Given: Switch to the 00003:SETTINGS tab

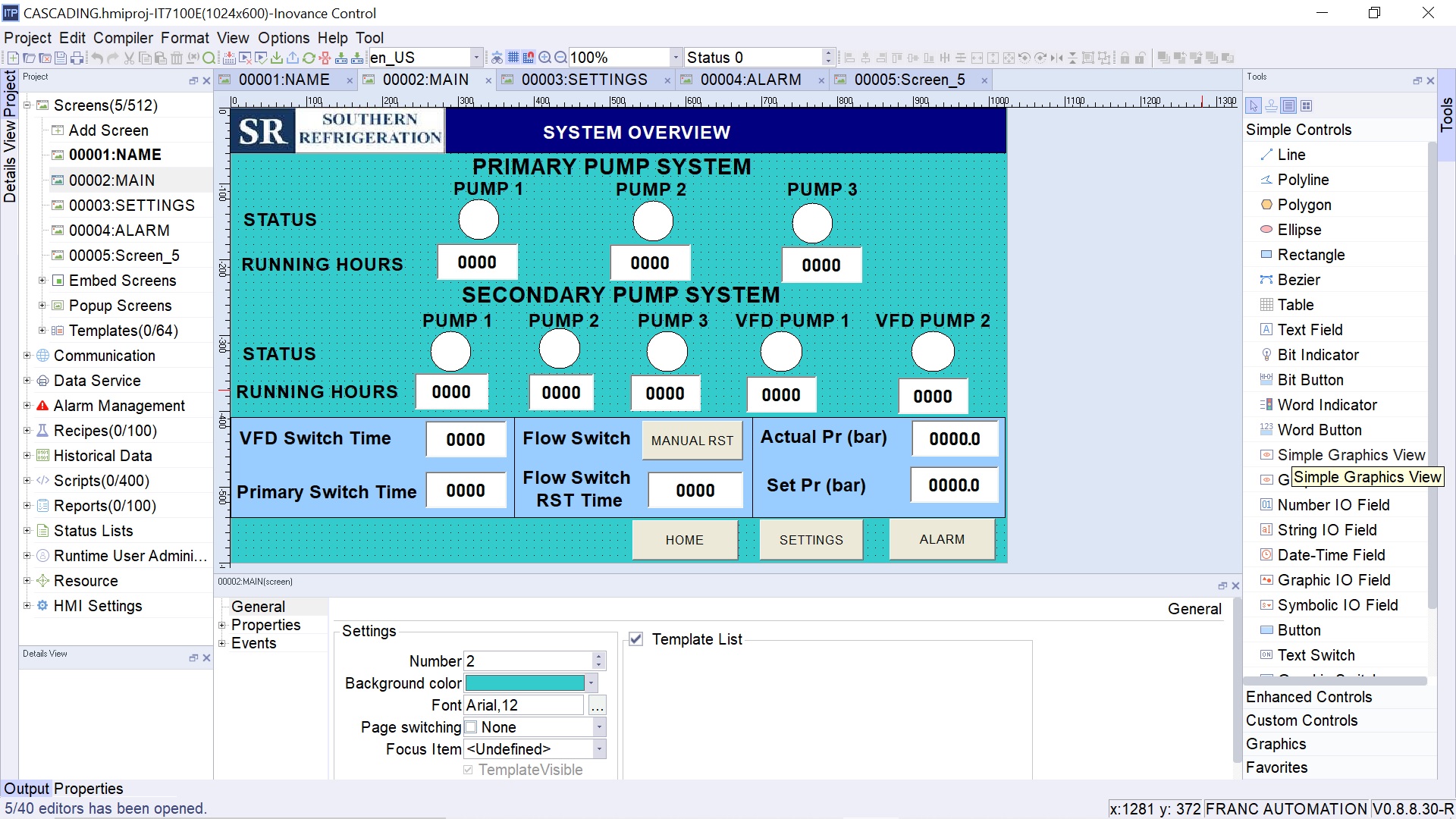Looking at the screenshot, I should 584,80.
